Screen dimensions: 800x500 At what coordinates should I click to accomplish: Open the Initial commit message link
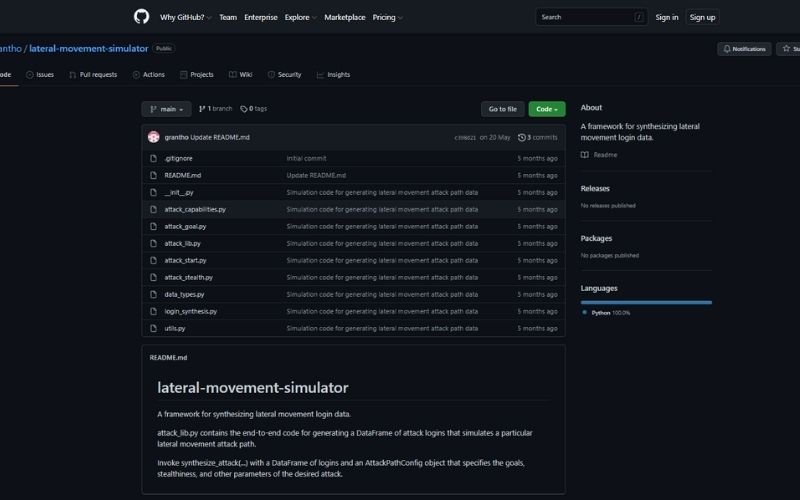click(x=307, y=159)
